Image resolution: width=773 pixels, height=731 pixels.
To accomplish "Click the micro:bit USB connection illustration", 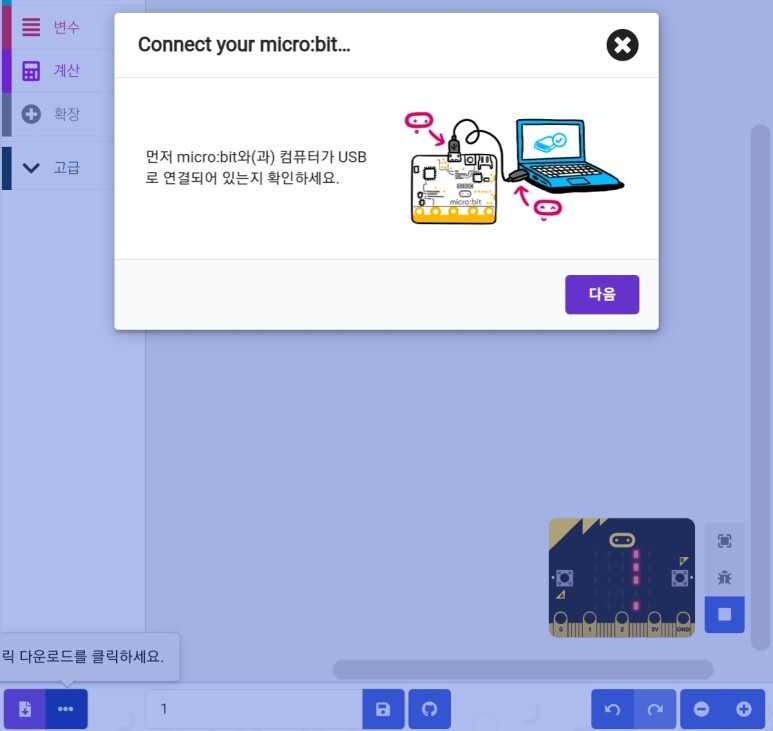I will [x=514, y=170].
